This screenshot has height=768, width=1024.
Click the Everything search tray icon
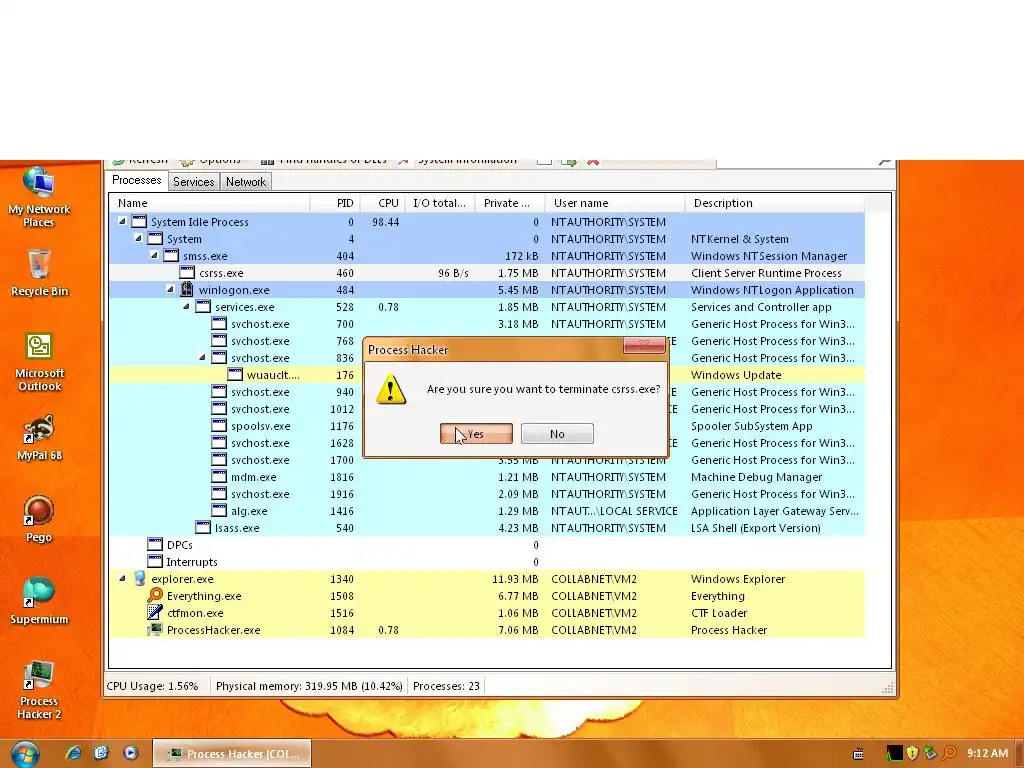pos(950,753)
